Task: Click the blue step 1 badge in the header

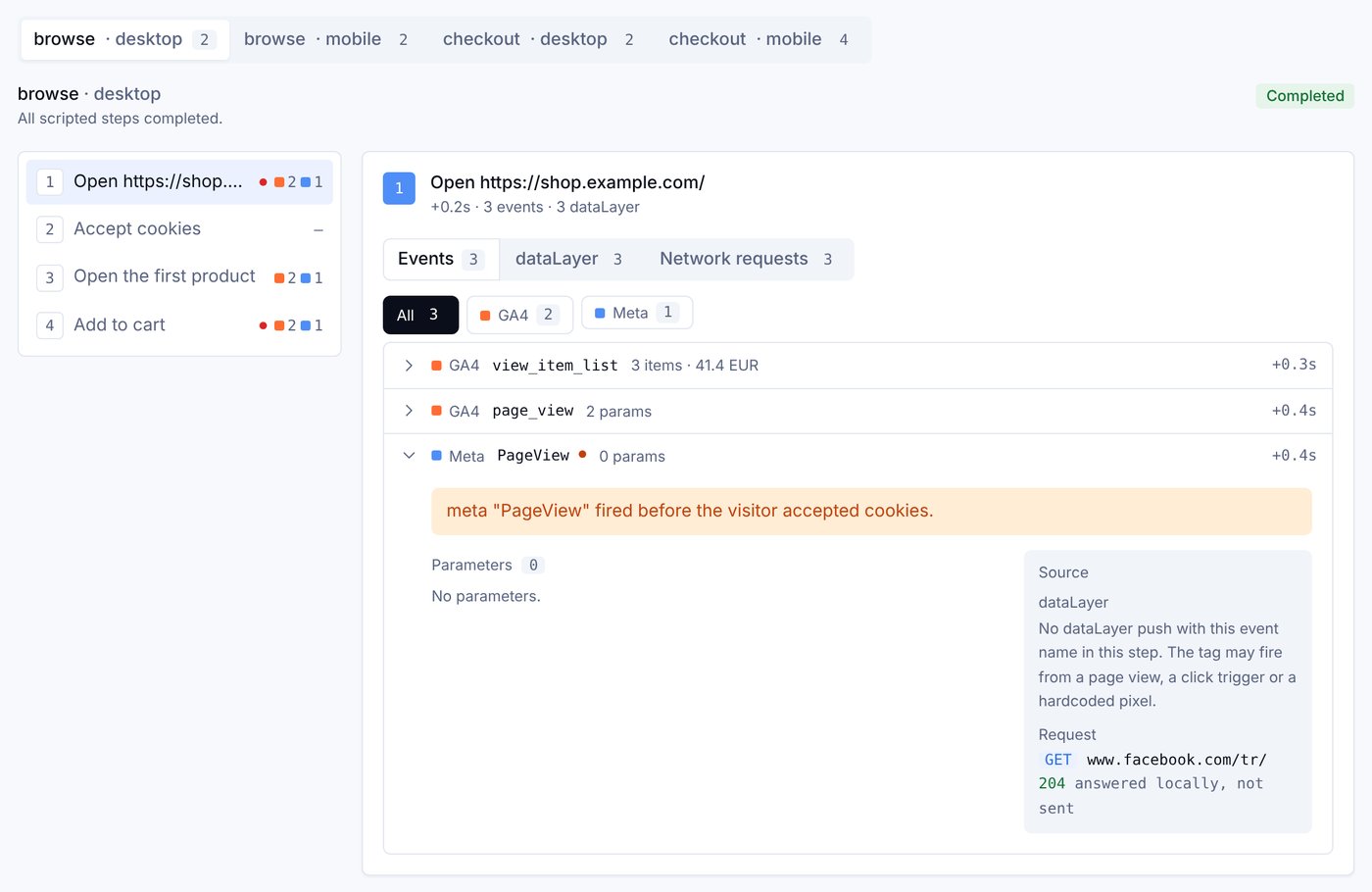Action: [399, 188]
